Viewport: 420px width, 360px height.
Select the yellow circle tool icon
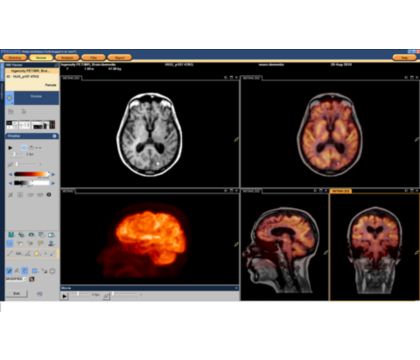pos(36,254)
